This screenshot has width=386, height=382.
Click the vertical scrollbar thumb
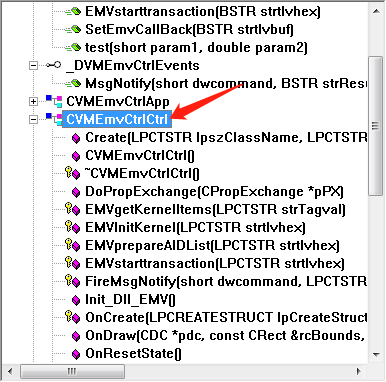coord(376,126)
